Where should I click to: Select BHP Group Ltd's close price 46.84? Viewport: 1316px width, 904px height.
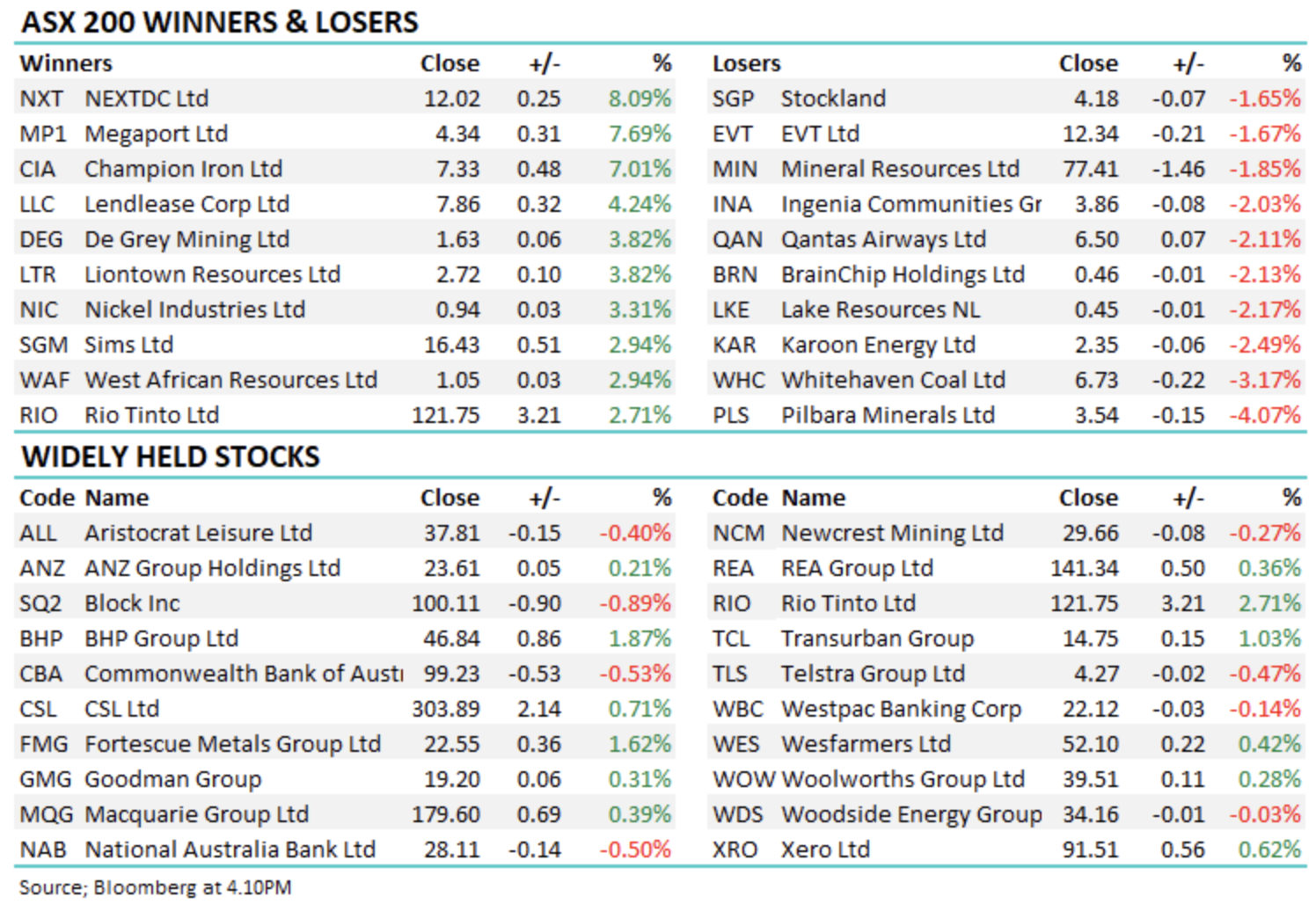coord(451,638)
